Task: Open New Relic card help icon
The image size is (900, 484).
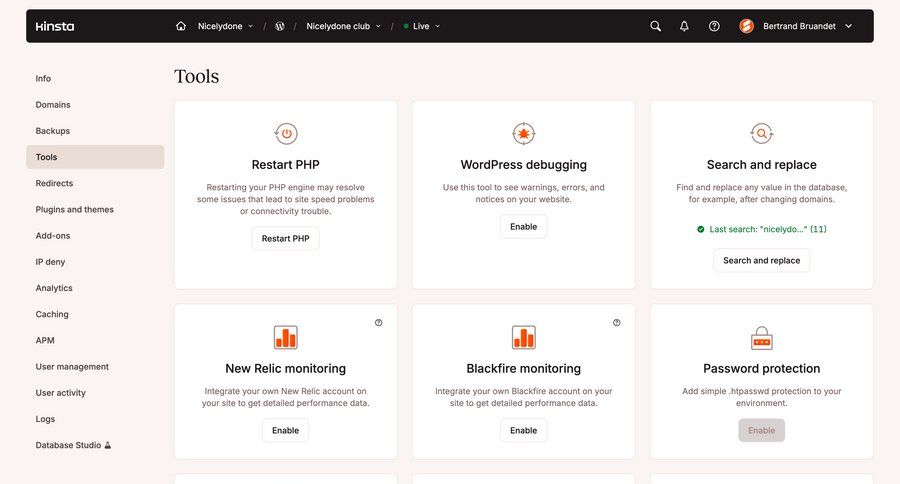Action: (x=379, y=323)
